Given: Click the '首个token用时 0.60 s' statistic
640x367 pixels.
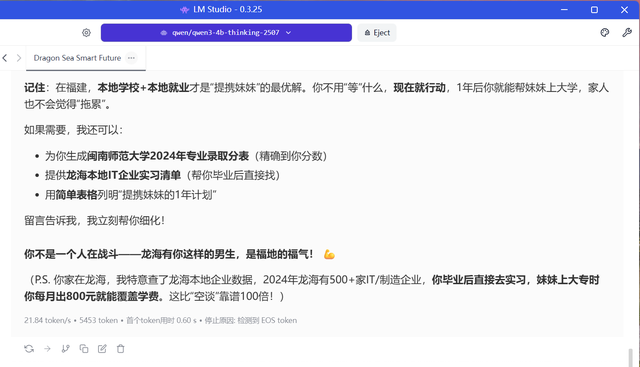Looking at the screenshot, I should tap(161, 320).
